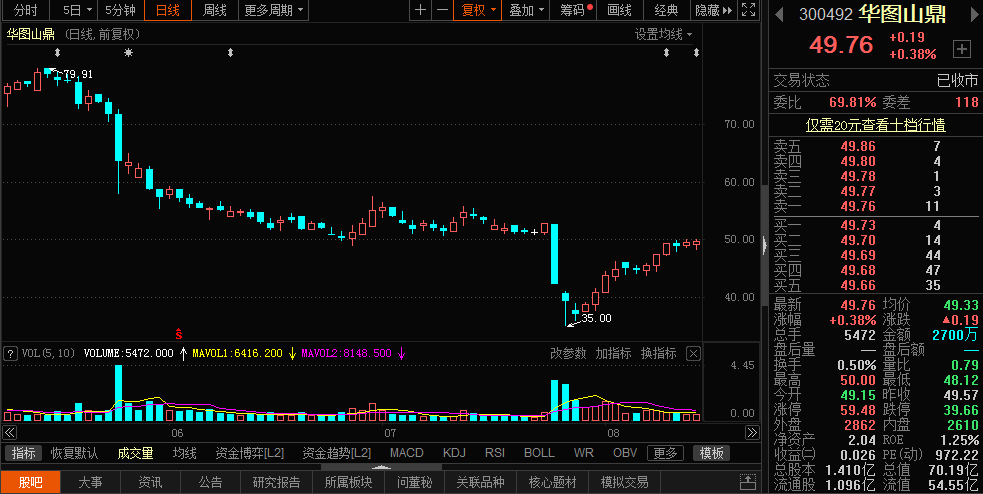The height and width of the screenshot is (494, 983).
Task: Expand the bottom panel handle
Action: (381, 467)
